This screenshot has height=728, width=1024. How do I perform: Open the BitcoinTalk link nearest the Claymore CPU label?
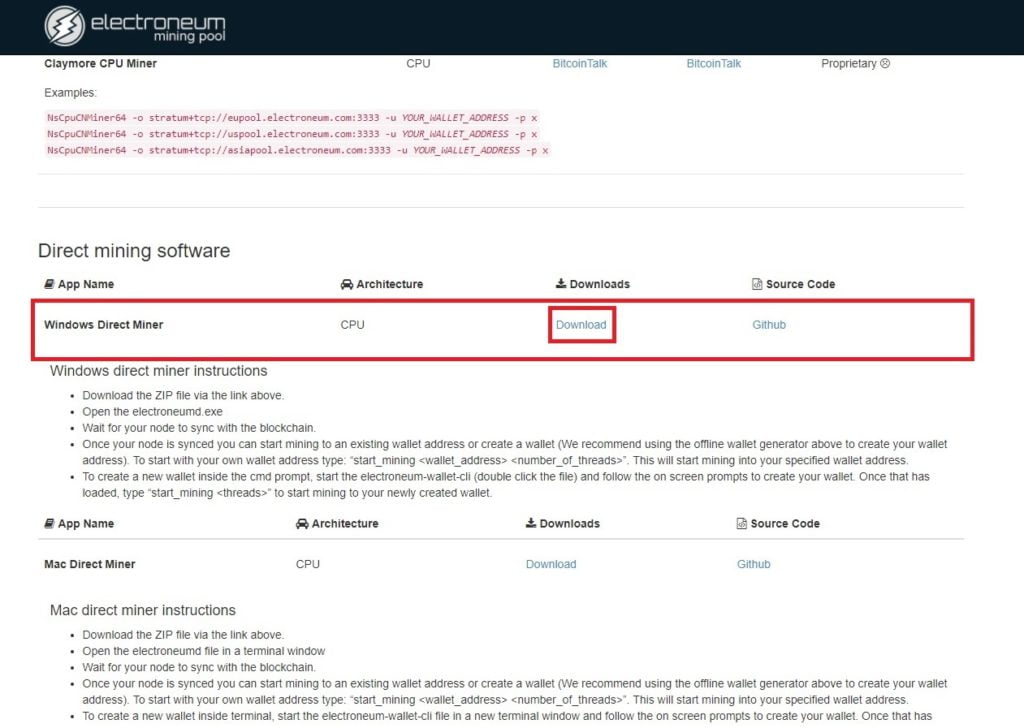pyautogui.click(x=580, y=63)
